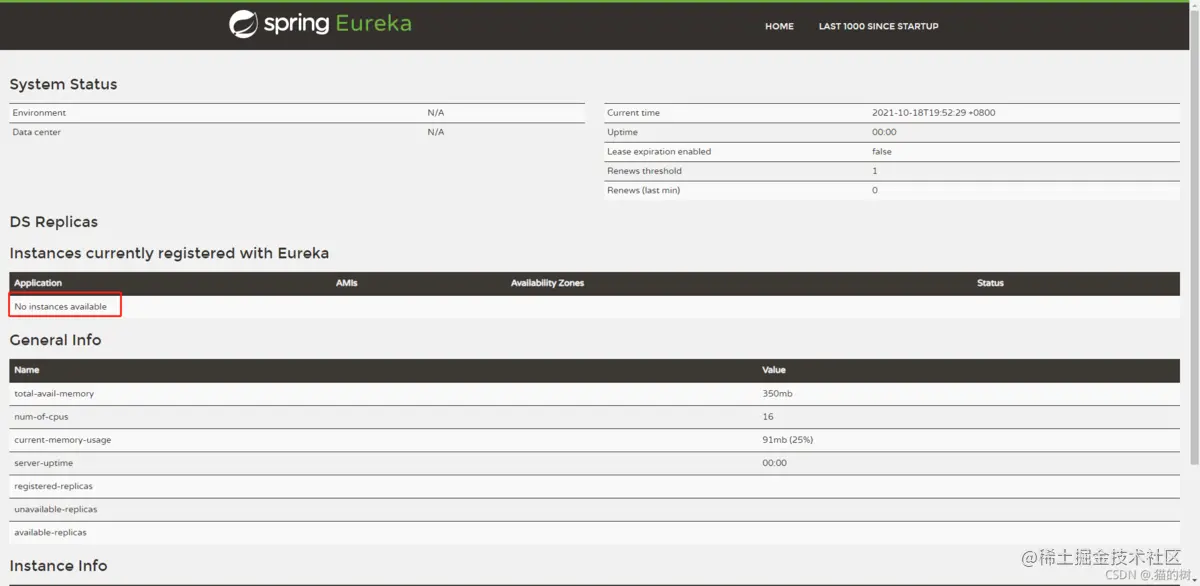1200x586 pixels.
Task: Click the AMIs column header
Action: pyautogui.click(x=346, y=283)
